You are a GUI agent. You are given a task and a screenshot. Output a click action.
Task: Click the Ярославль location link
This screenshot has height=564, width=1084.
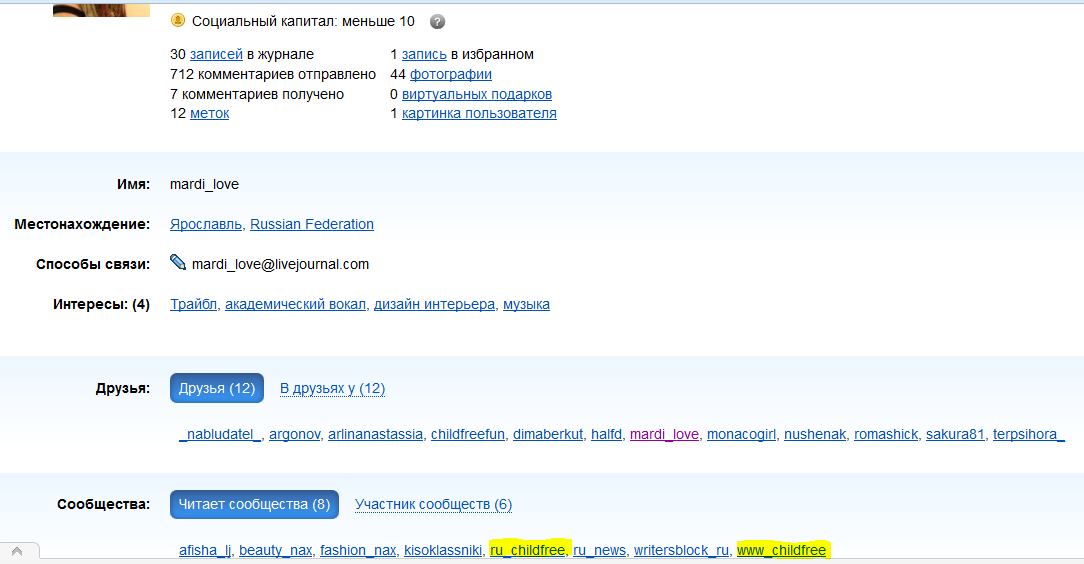[x=207, y=224]
